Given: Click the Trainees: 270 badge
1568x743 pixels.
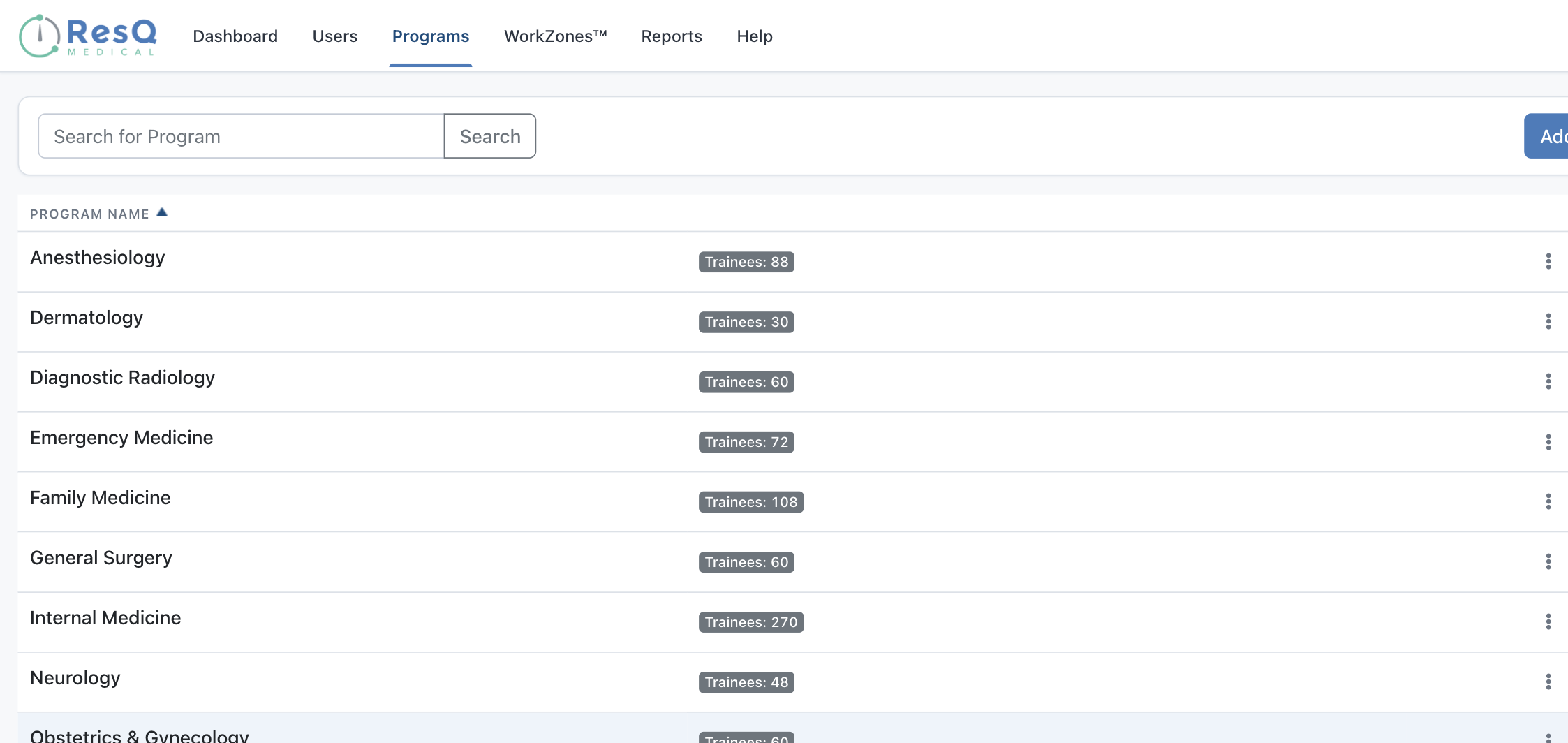Looking at the screenshot, I should coord(751,622).
